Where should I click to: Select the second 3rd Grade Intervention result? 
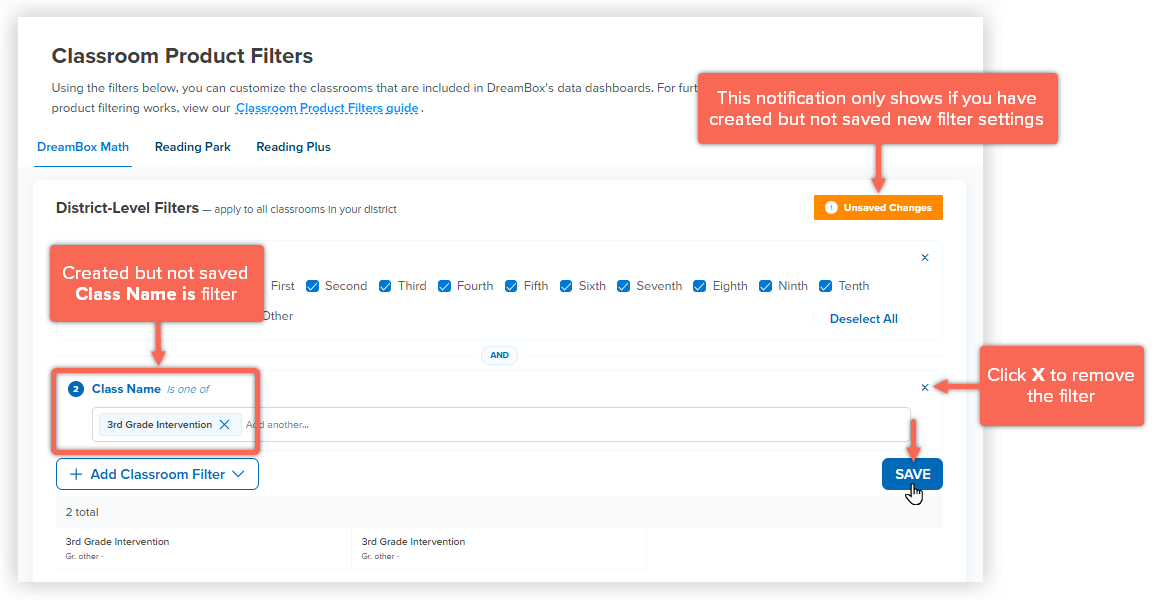[x=499, y=548]
